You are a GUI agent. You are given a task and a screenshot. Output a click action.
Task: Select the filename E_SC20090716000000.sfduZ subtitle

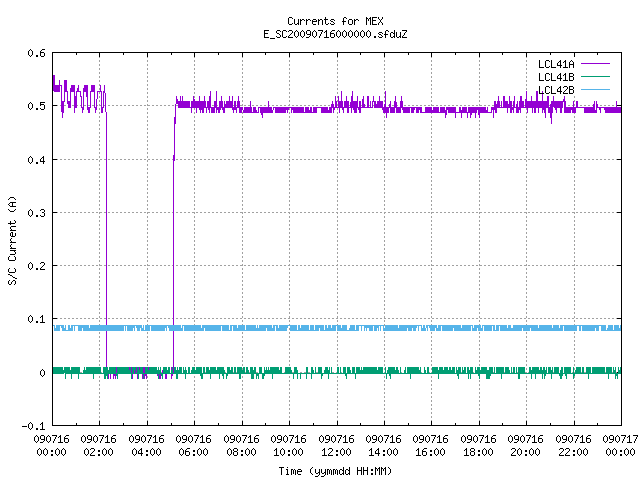335,34
